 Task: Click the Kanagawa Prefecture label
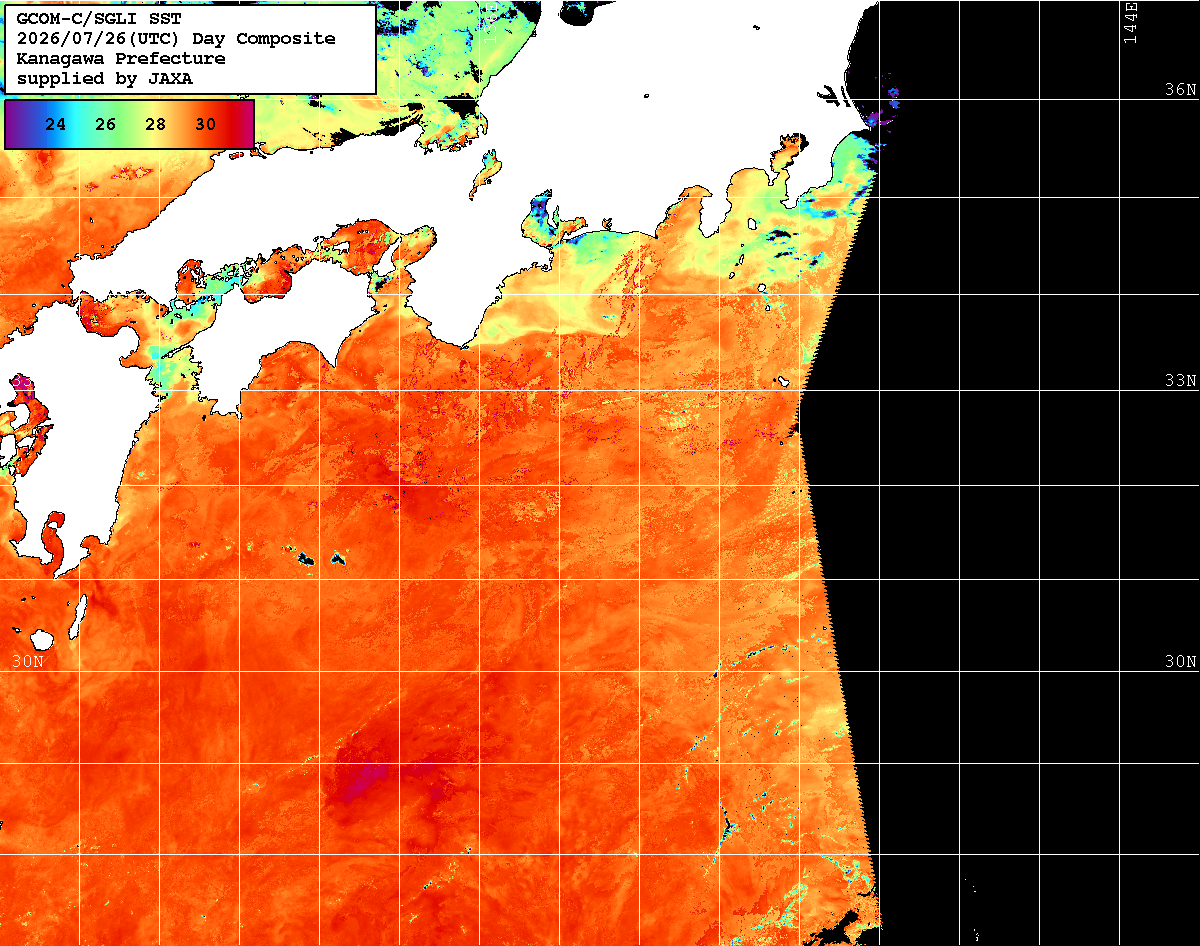pyautogui.click(x=121, y=59)
